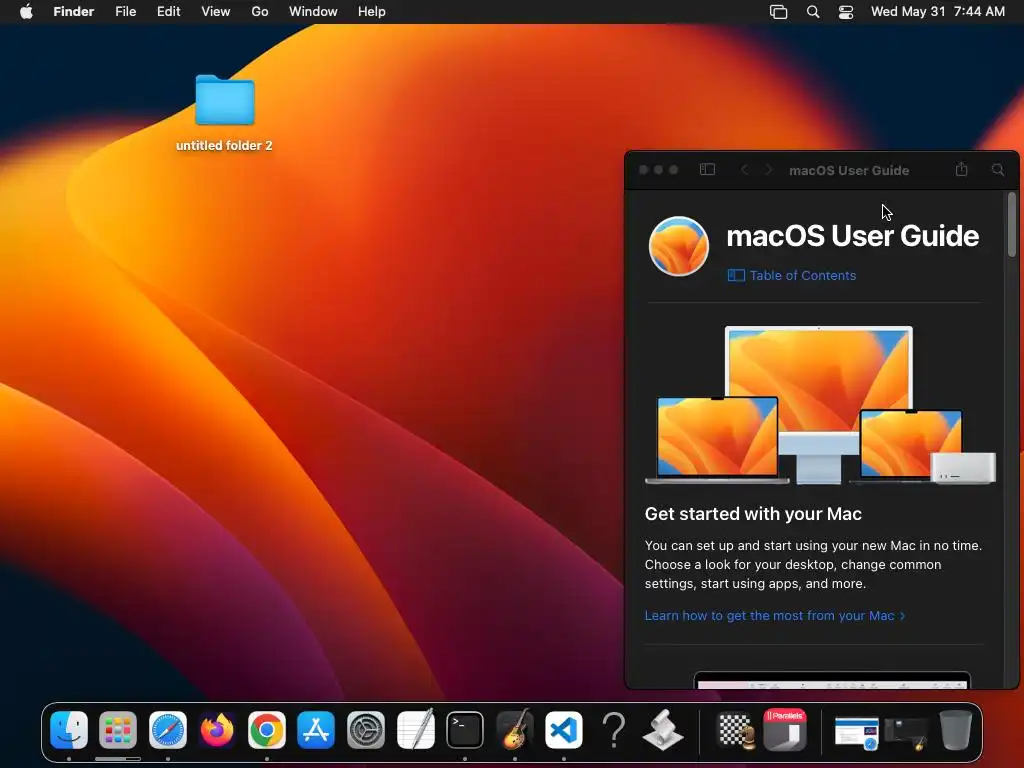
Task: Open the minimized browser window in Dock
Action: point(856,732)
